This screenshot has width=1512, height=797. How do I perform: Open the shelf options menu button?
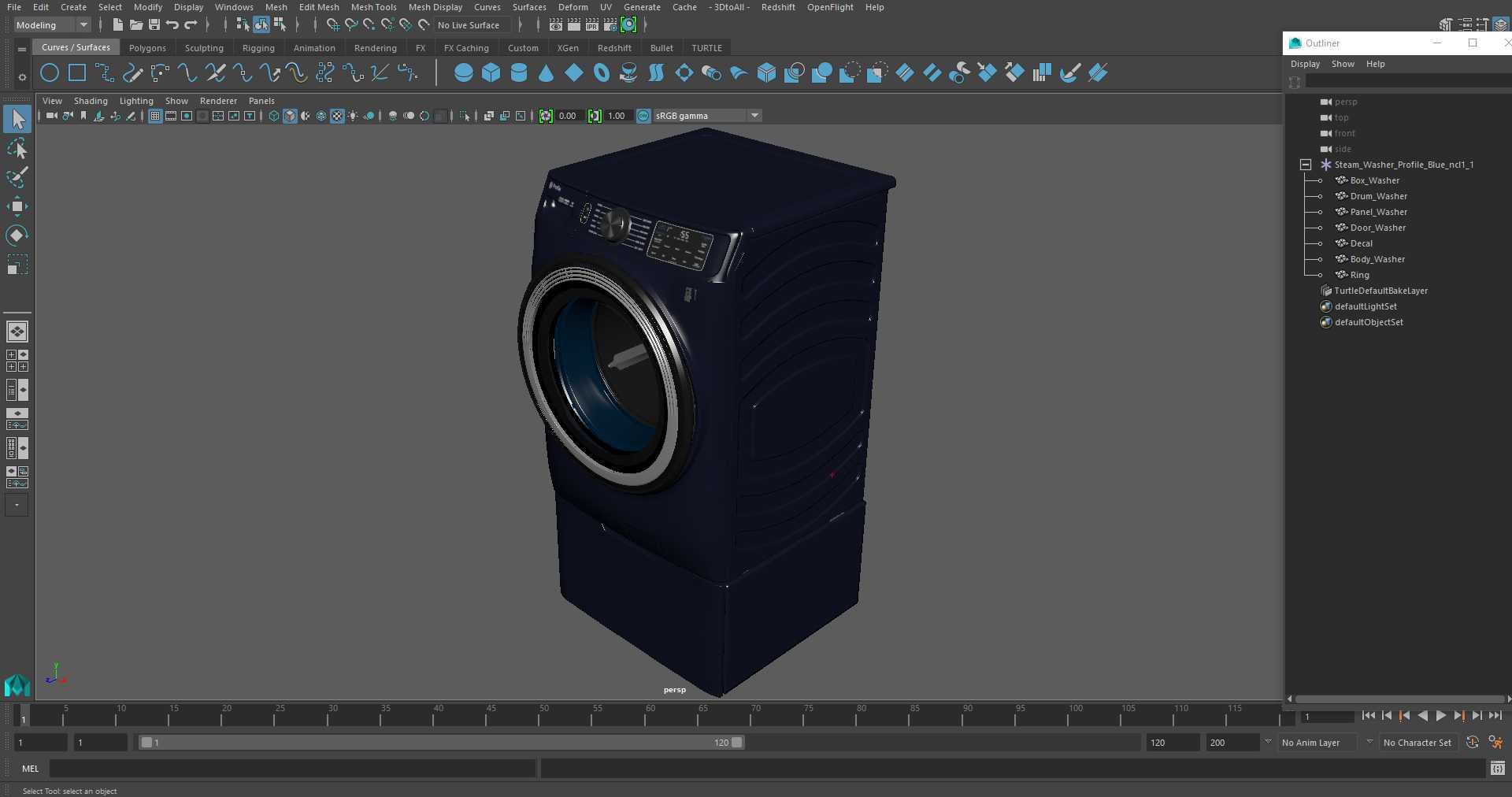click(22, 49)
